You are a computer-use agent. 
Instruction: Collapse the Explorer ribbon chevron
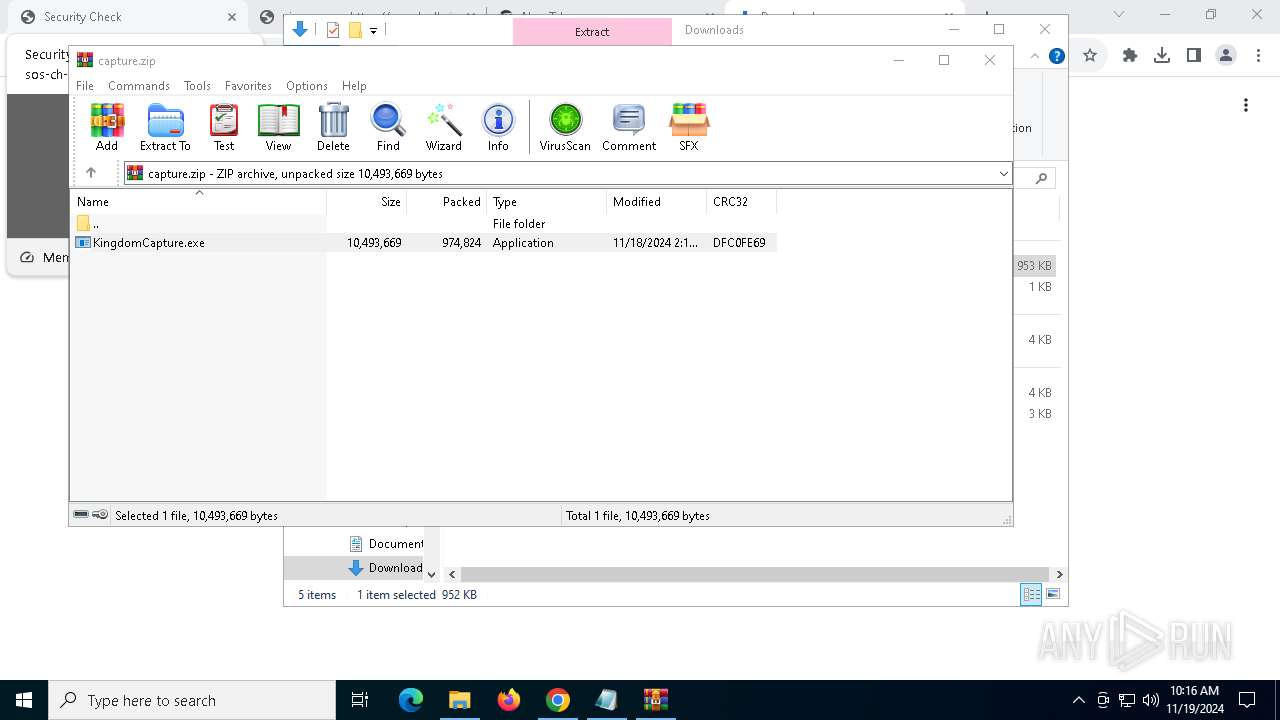1035,56
